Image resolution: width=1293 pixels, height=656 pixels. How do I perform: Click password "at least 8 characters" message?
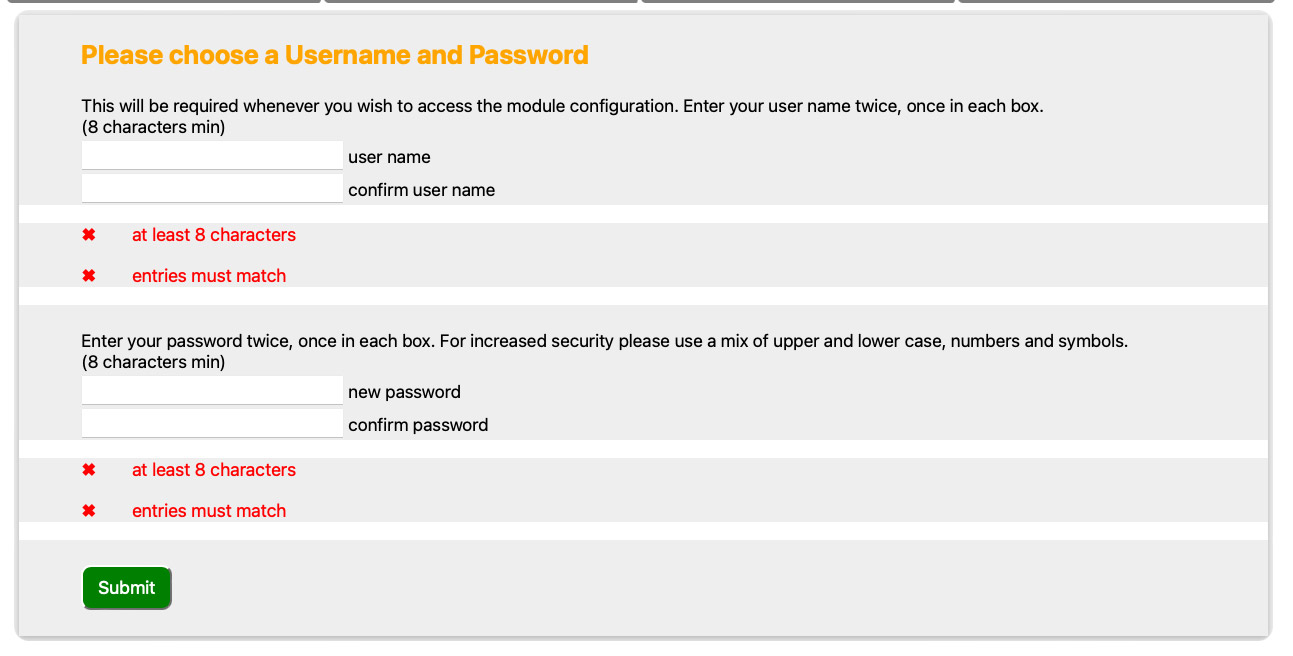214,470
